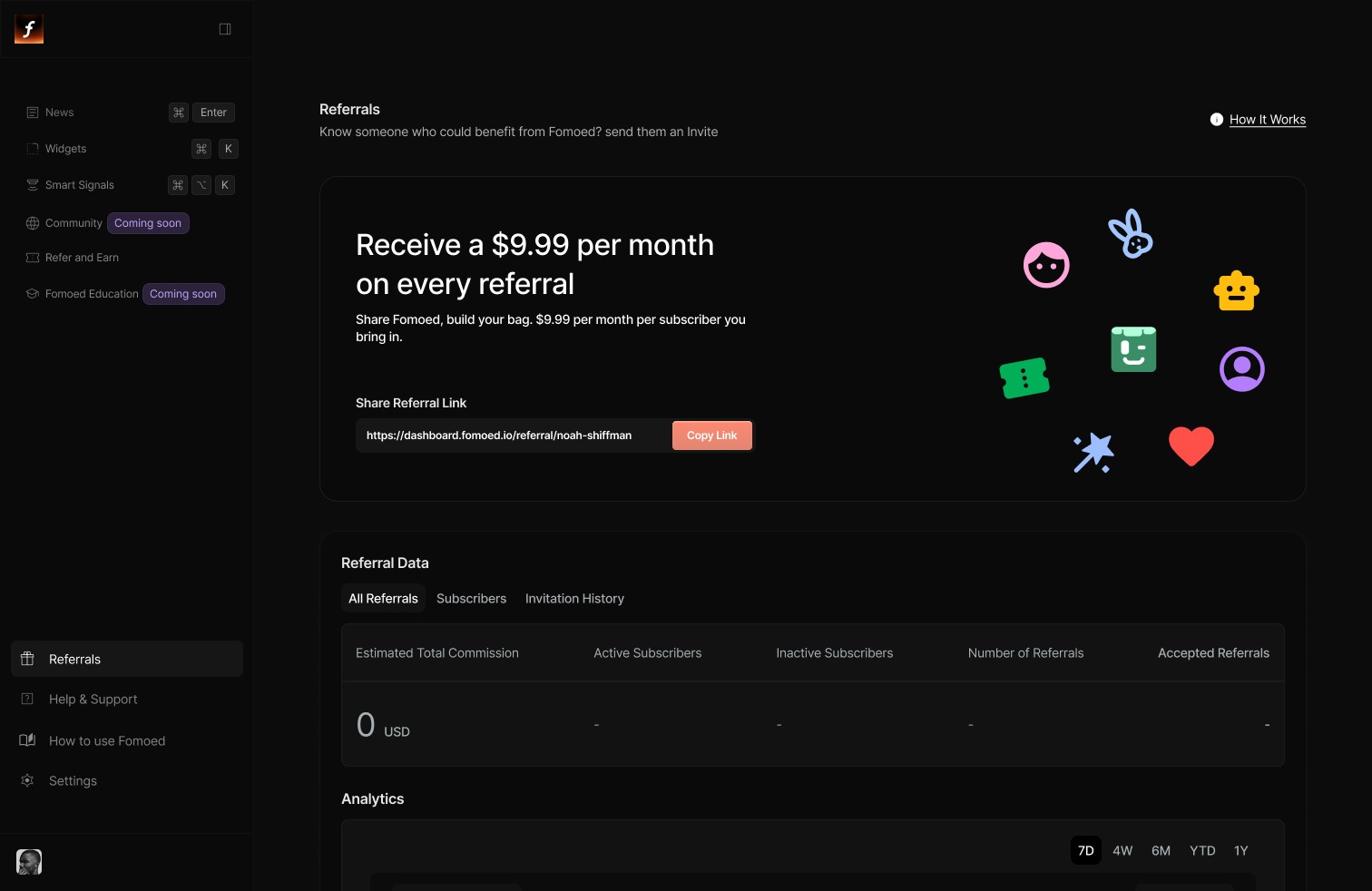Click the pink face illustration icon

pos(1046,265)
